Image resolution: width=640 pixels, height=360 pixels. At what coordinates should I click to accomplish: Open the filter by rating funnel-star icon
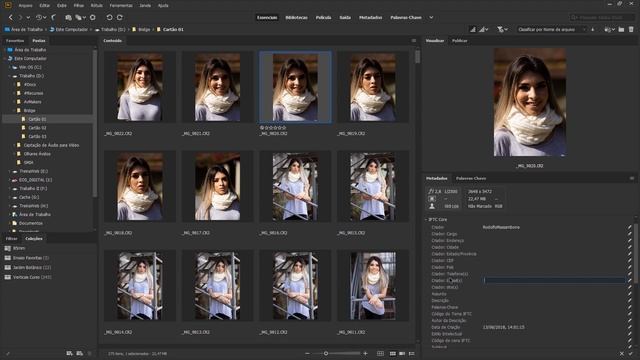click(500, 29)
